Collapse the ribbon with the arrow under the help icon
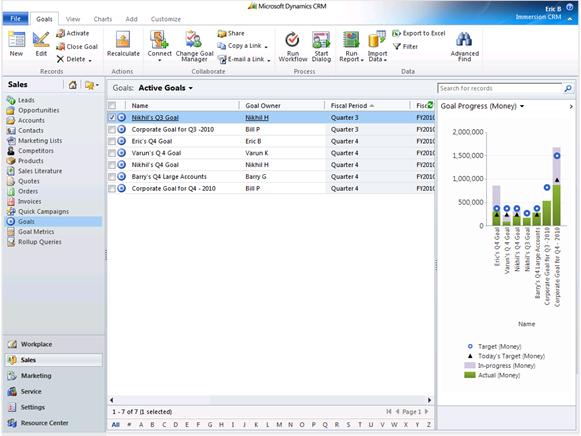The width and height of the screenshot is (581, 436). (570, 19)
